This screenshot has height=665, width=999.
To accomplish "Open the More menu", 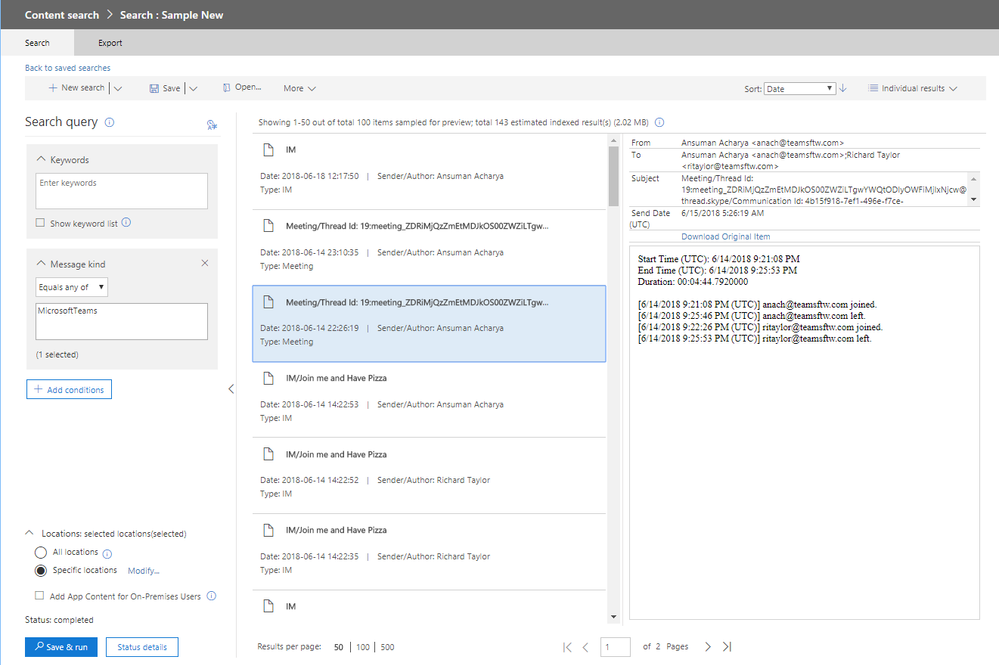I will [299, 89].
